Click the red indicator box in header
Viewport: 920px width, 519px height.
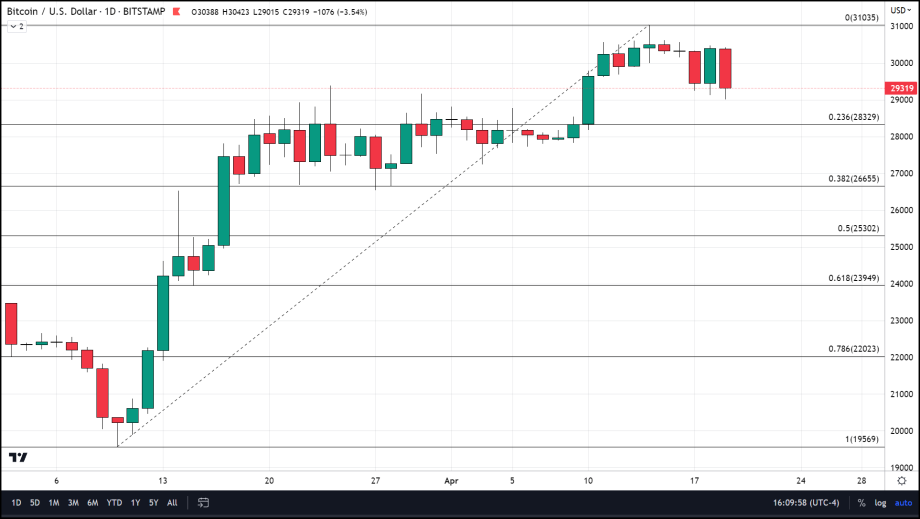point(177,11)
